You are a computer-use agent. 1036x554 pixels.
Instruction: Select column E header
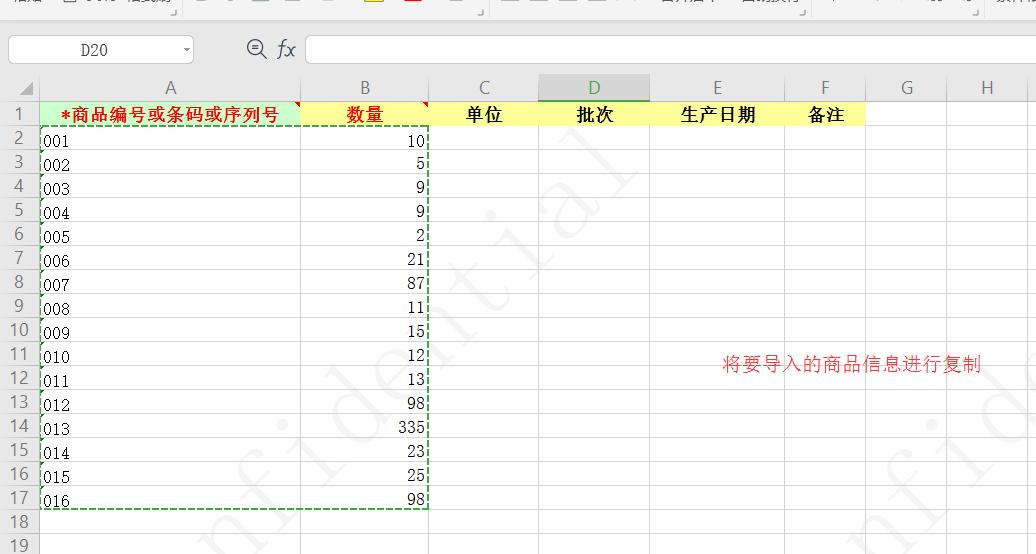click(717, 88)
